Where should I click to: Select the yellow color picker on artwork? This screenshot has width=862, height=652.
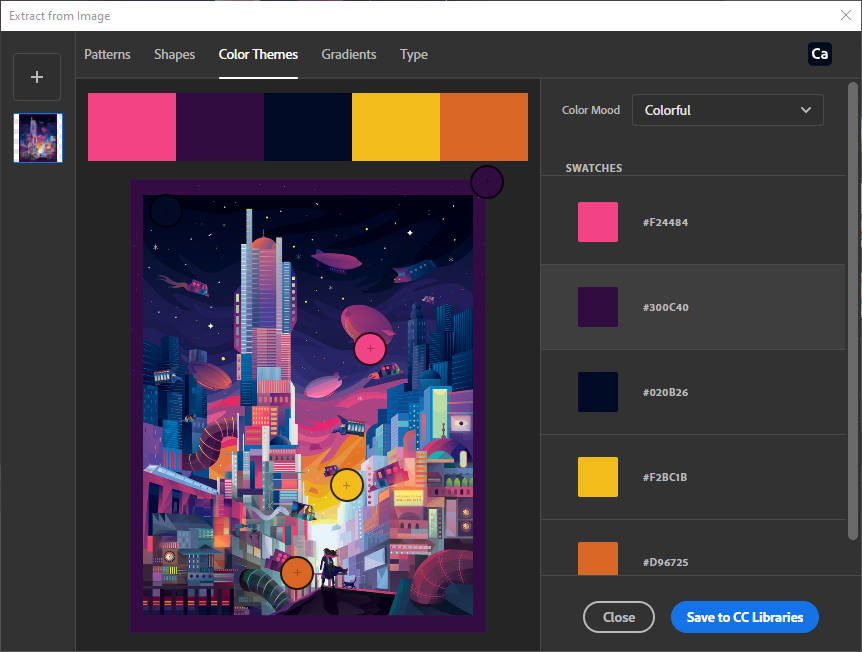[x=346, y=485]
